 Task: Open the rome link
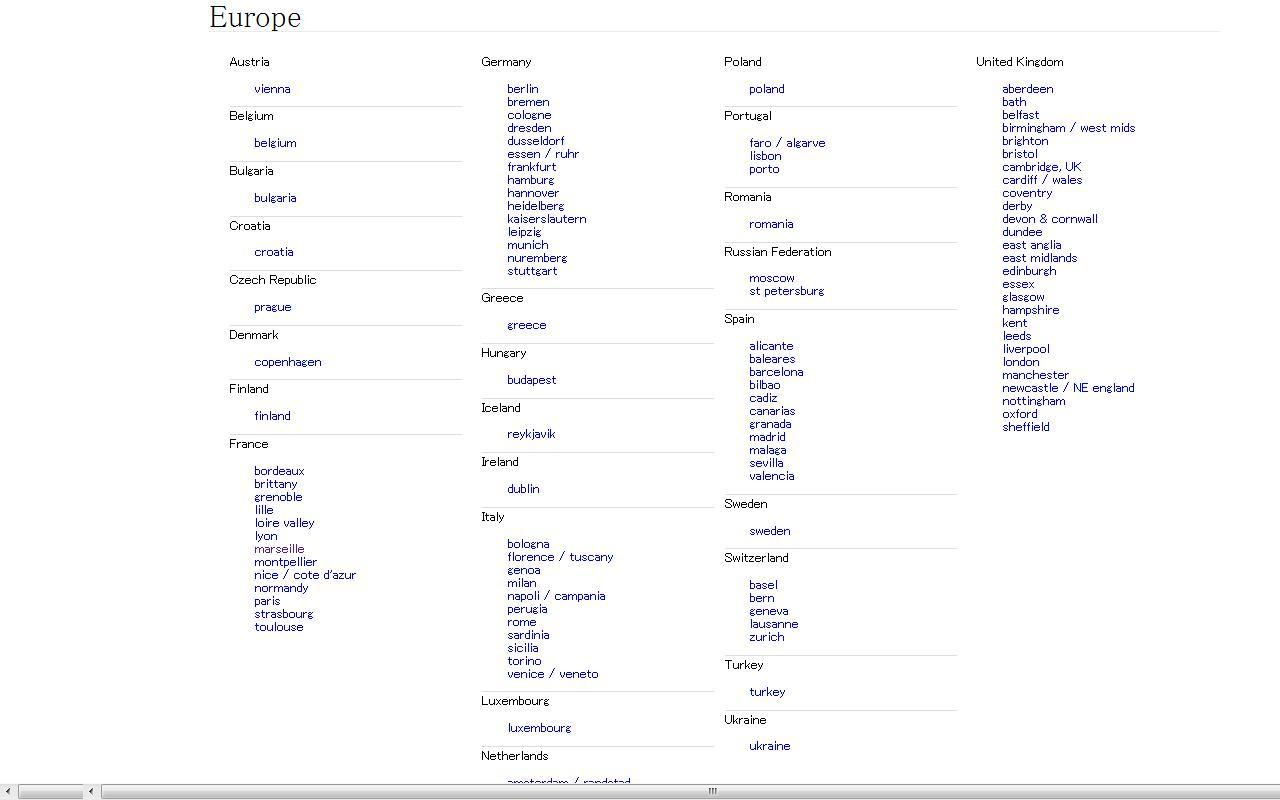click(522, 622)
